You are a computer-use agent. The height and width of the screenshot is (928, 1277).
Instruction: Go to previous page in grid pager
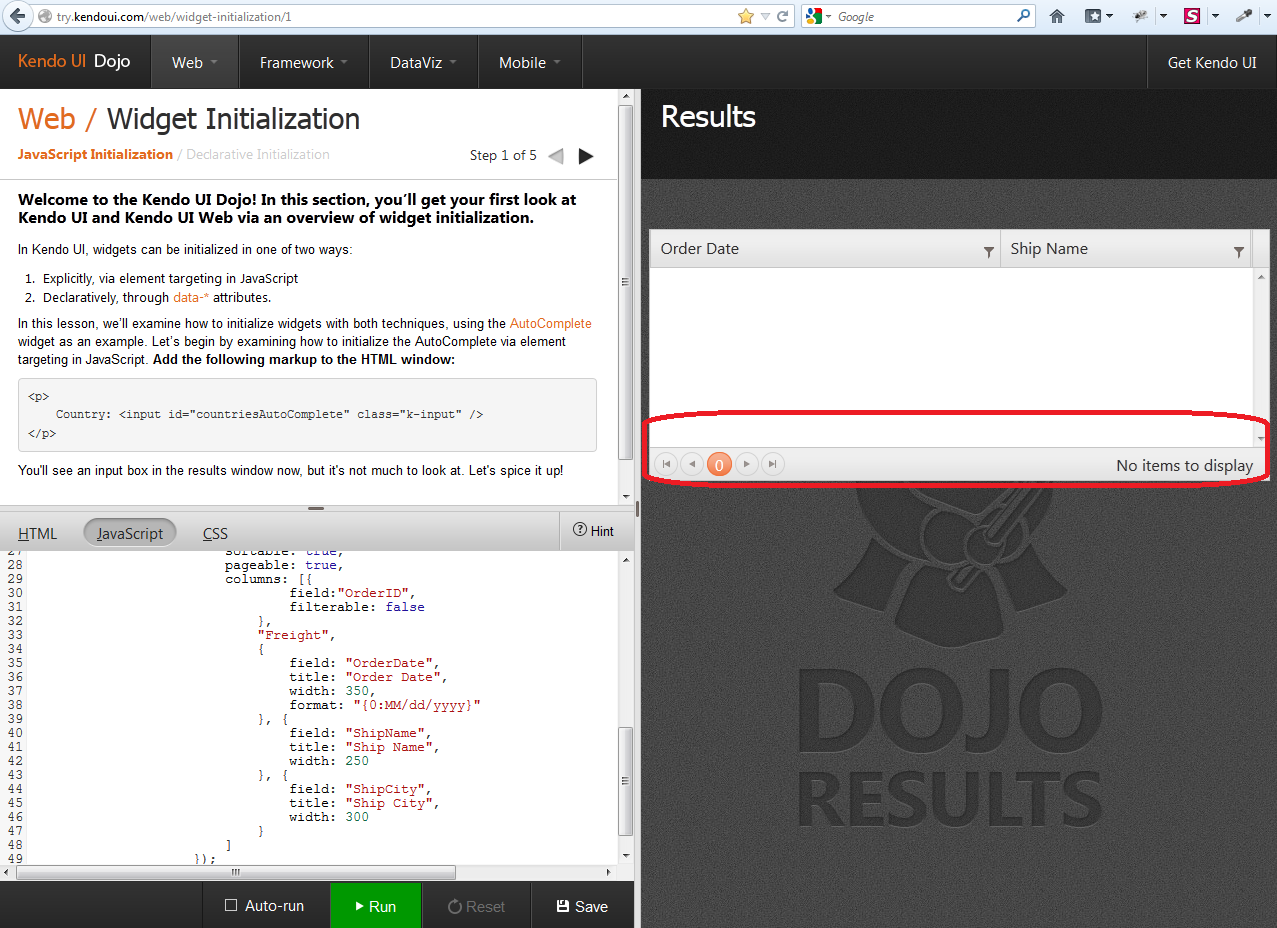[x=692, y=464]
